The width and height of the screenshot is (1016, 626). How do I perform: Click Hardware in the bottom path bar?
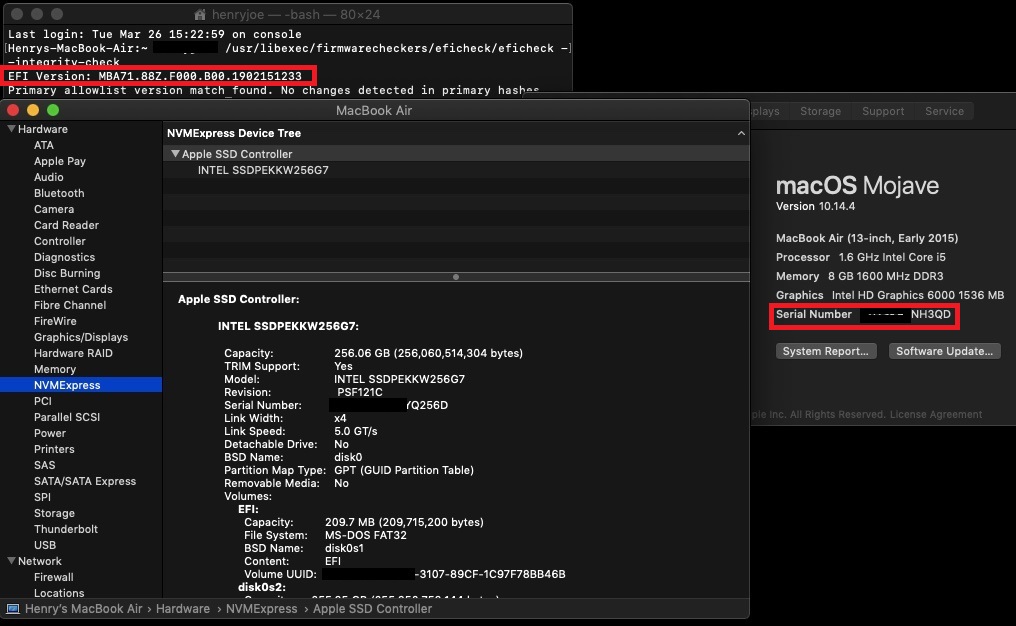pos(183,609)
